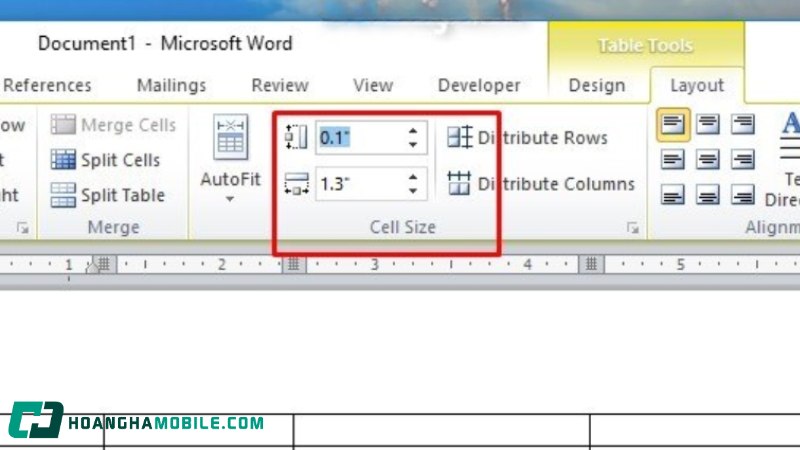
Task: Click the Merge Cells icon
Action: coord(63,125)
